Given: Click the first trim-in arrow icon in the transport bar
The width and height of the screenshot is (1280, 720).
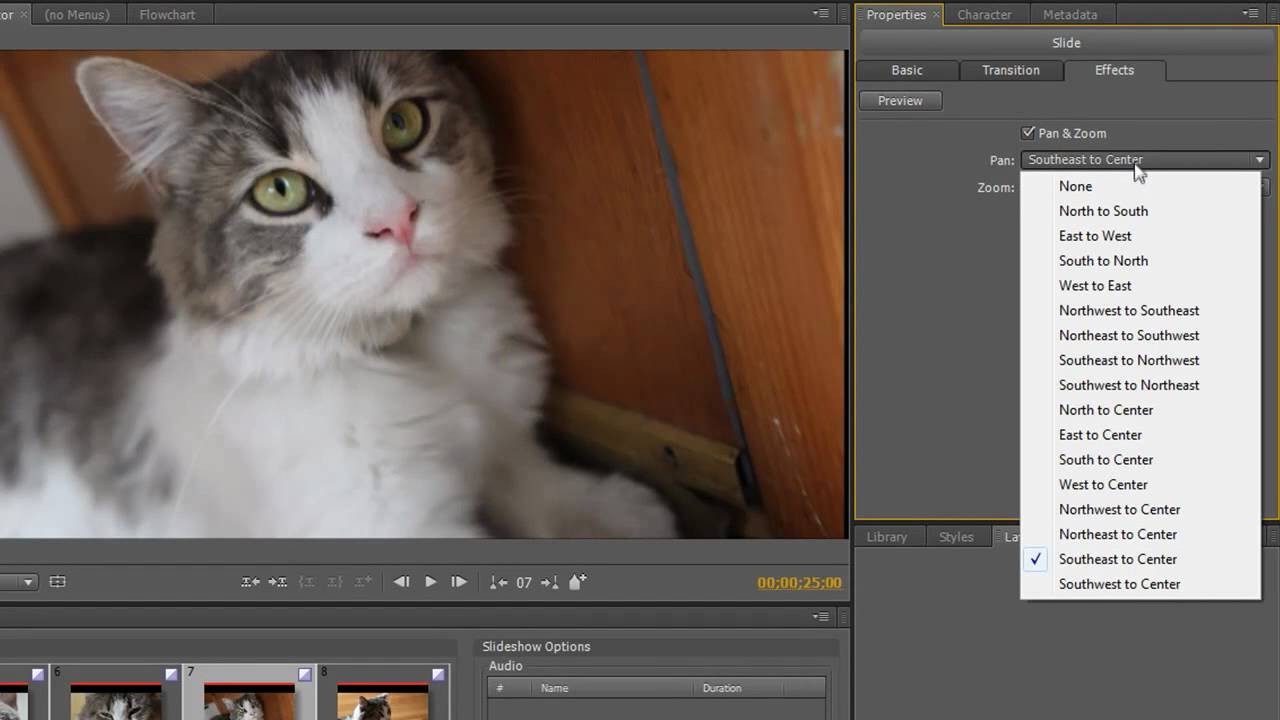Looking at the screenshot, I should point(250,582).
